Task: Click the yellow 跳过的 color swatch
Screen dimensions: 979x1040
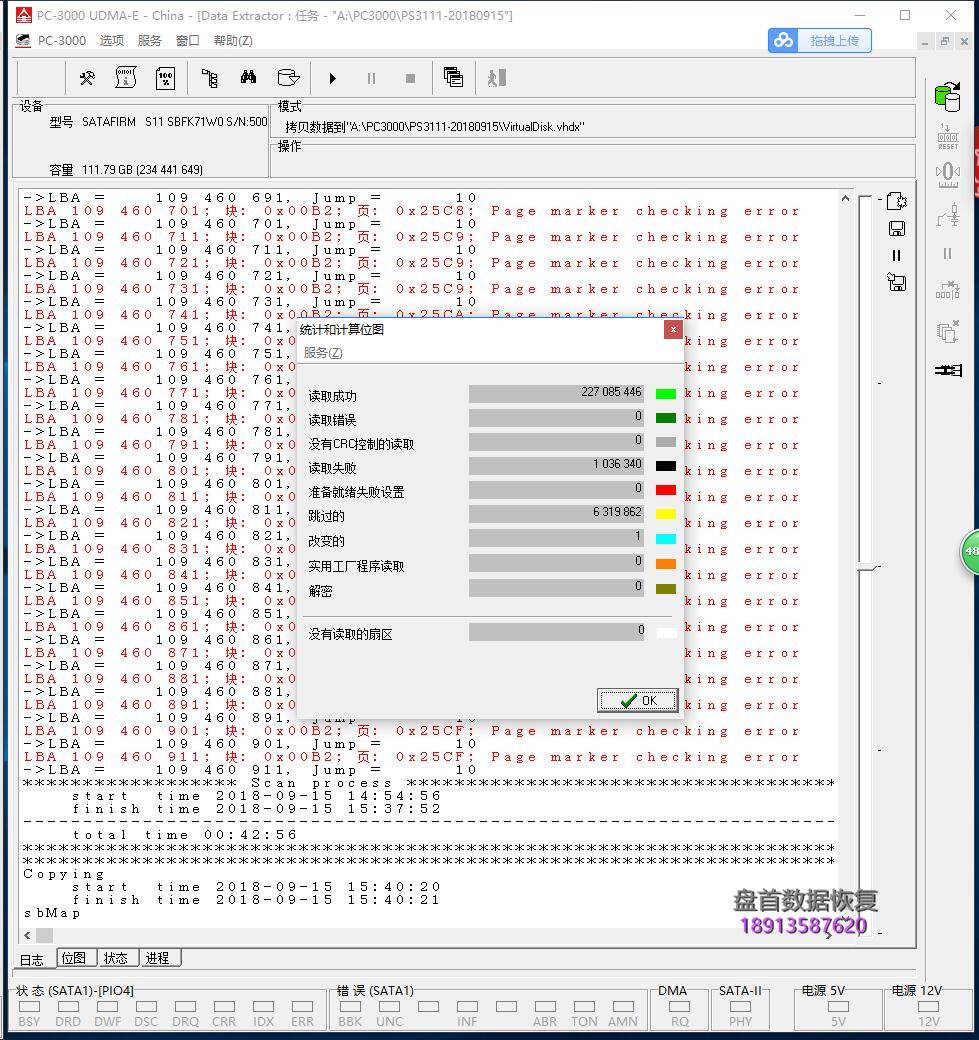Action: [665, 514]
